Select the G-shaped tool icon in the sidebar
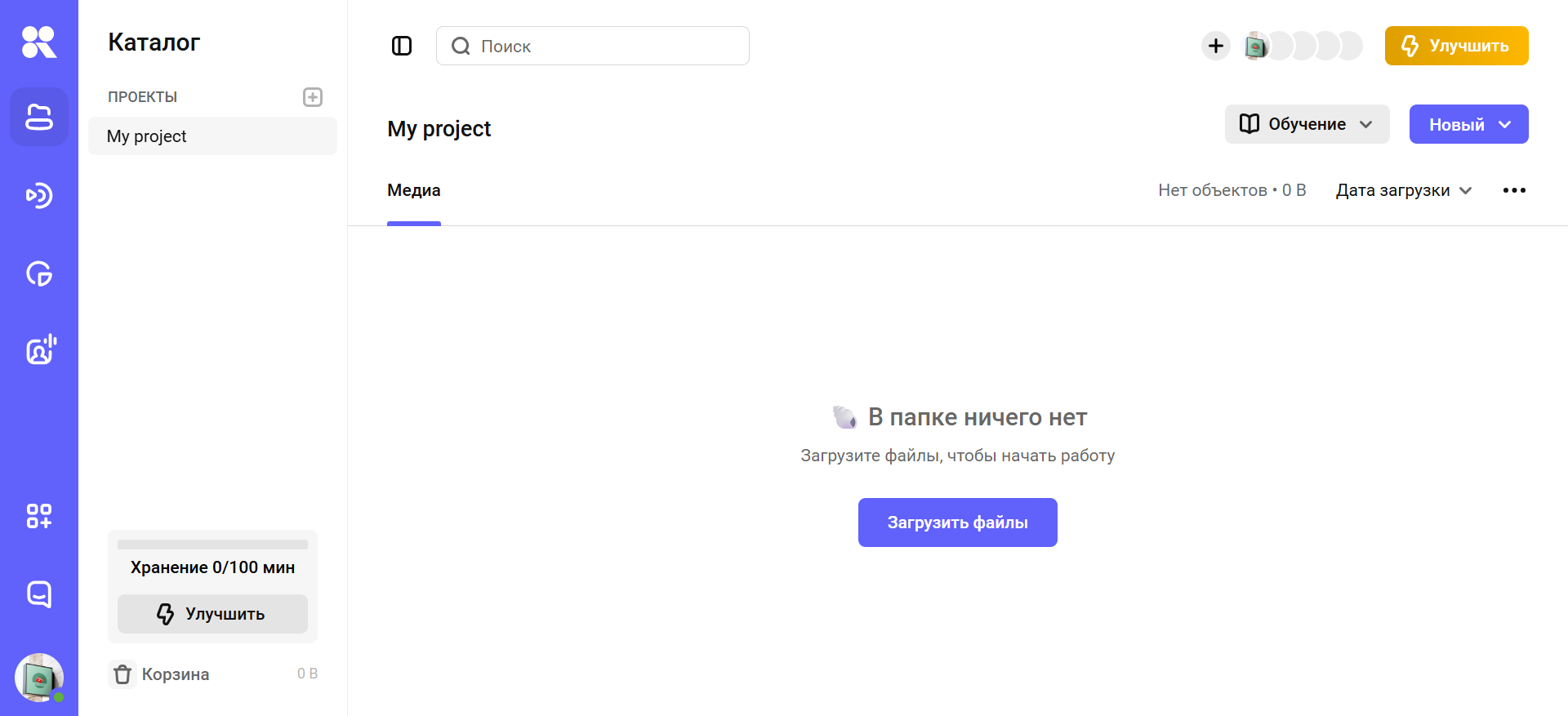Screen dimensions: 1568x716 (38, 274)
